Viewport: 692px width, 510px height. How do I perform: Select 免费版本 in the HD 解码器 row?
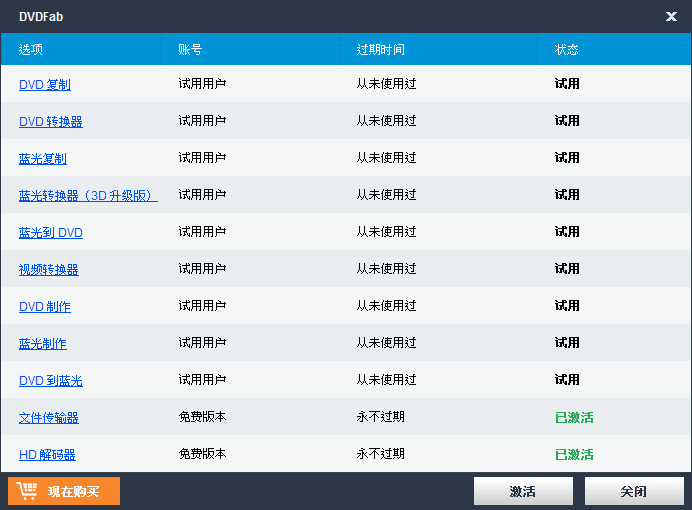coord(202,454)
